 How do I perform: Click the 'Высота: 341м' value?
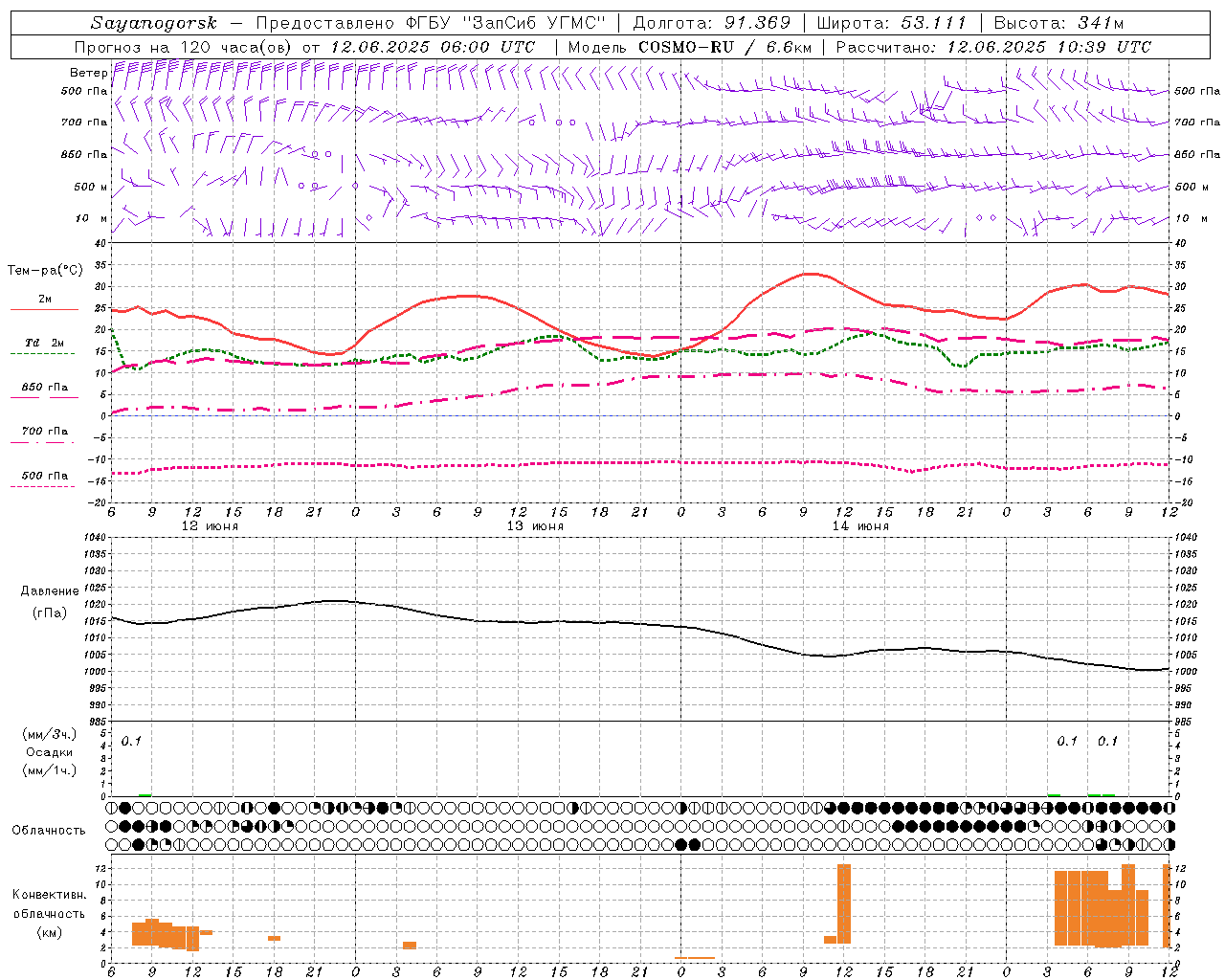(x=1058, y=23)
